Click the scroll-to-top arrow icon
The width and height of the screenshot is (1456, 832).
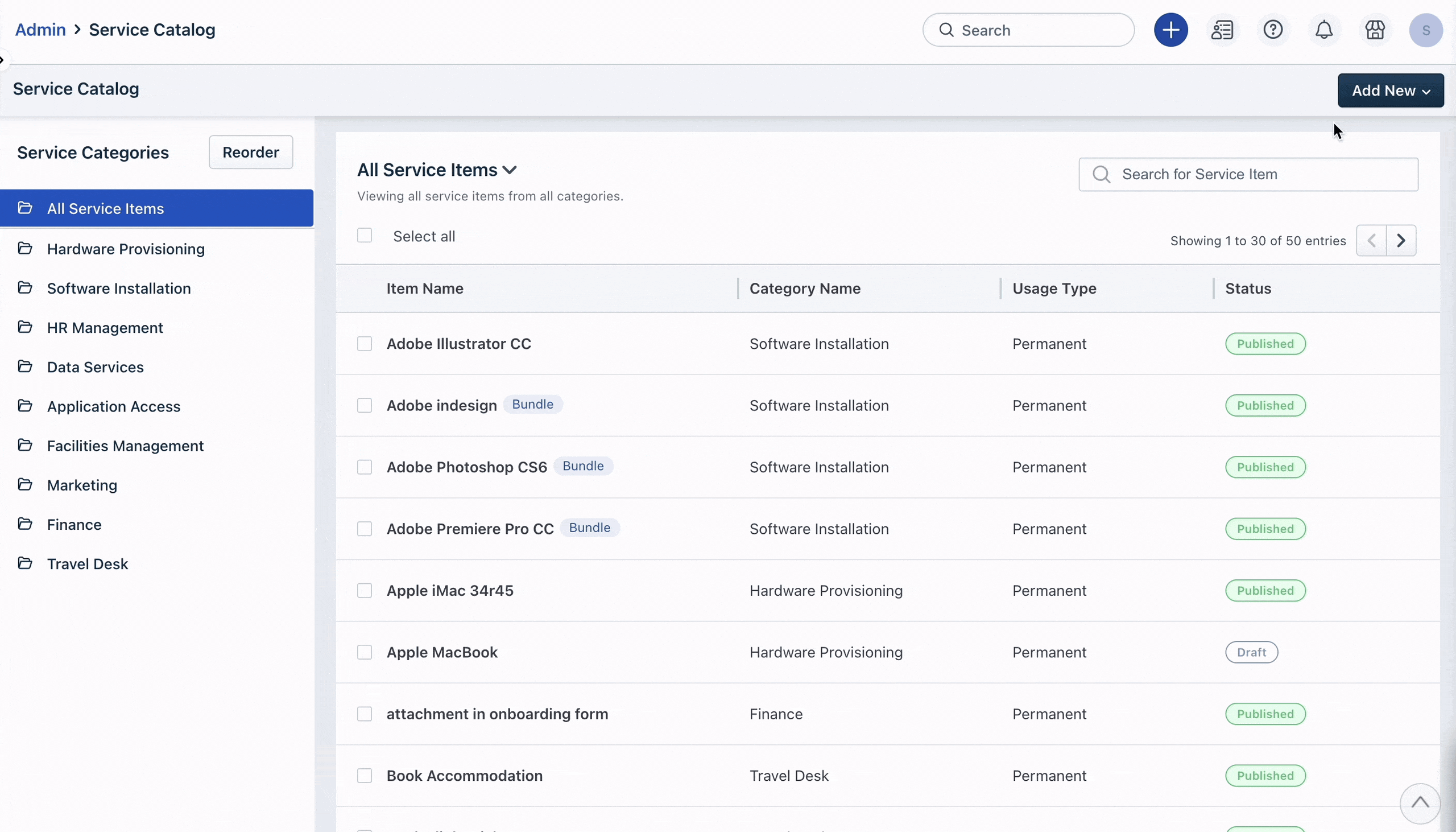pos(1420,803)
